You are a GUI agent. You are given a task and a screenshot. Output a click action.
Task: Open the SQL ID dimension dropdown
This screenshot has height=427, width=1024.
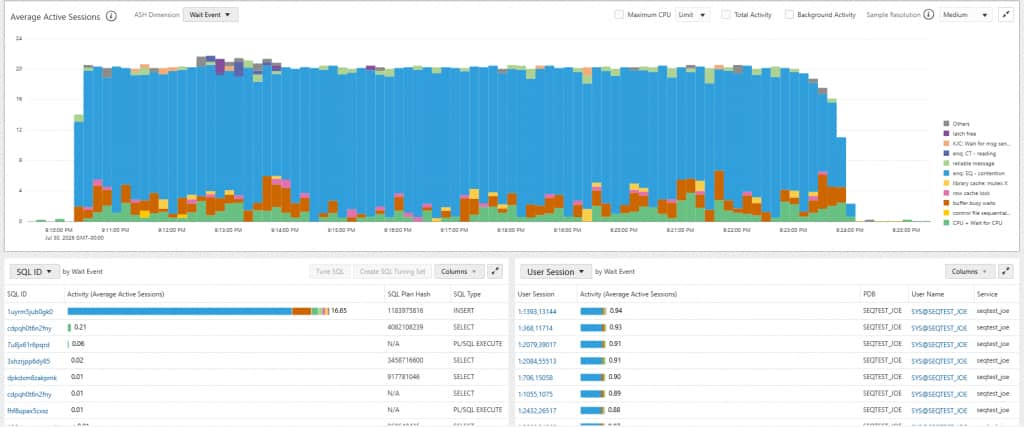pos(33,271)
